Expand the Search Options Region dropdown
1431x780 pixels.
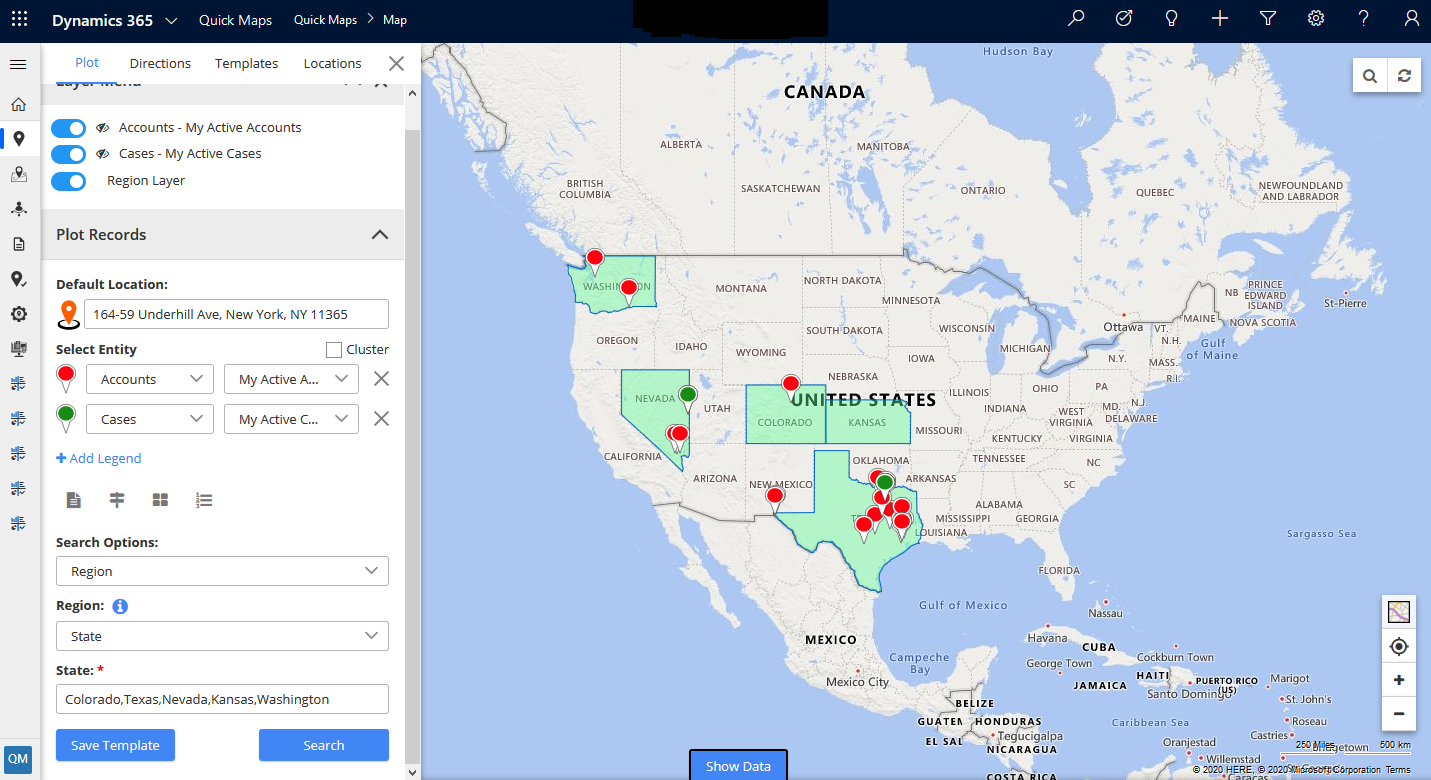(x=222, y=570)
